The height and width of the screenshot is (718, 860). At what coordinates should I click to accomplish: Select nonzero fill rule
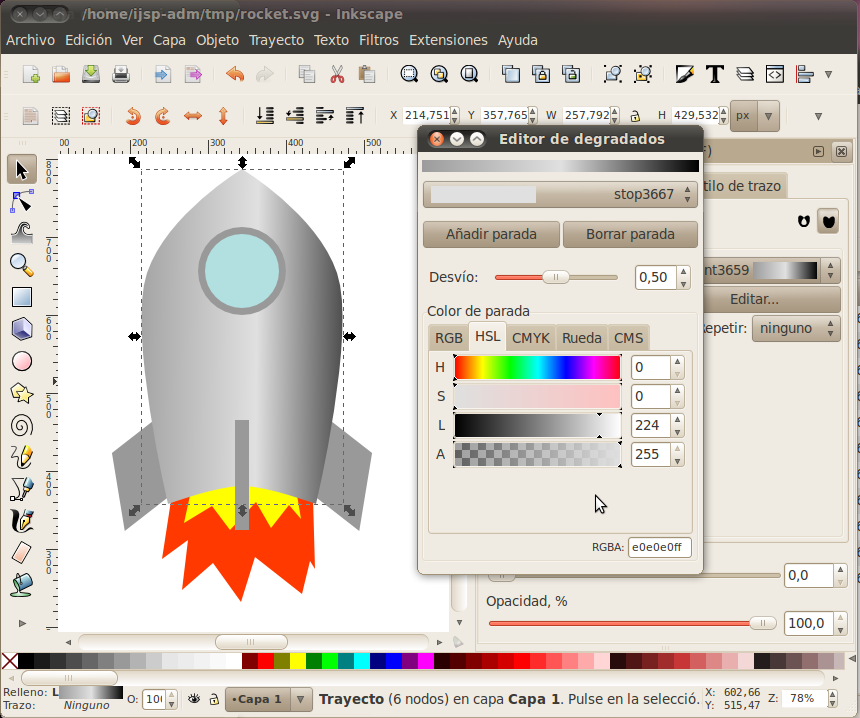point(828,221)
